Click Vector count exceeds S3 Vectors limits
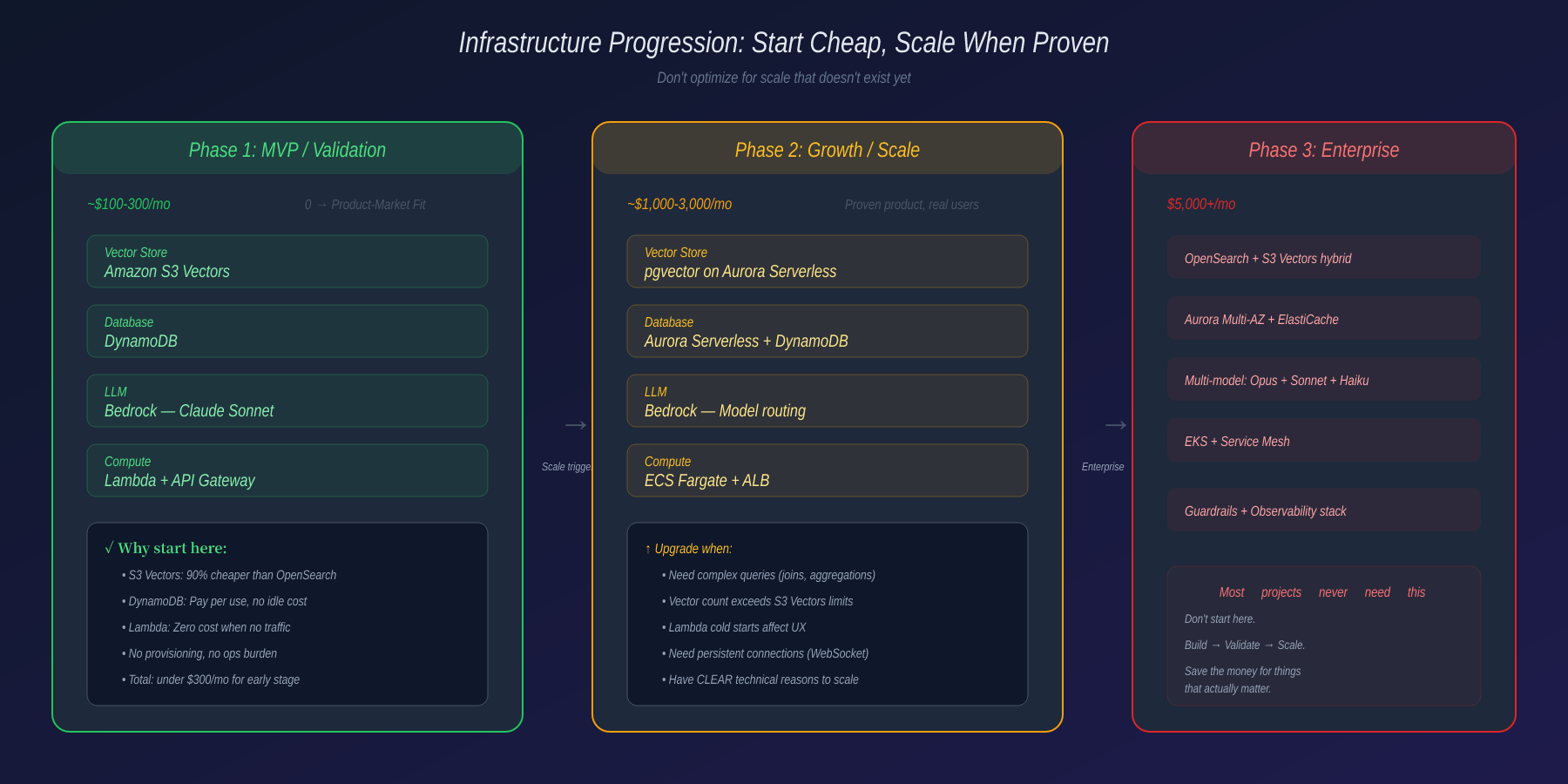 (x=758, y=601)
